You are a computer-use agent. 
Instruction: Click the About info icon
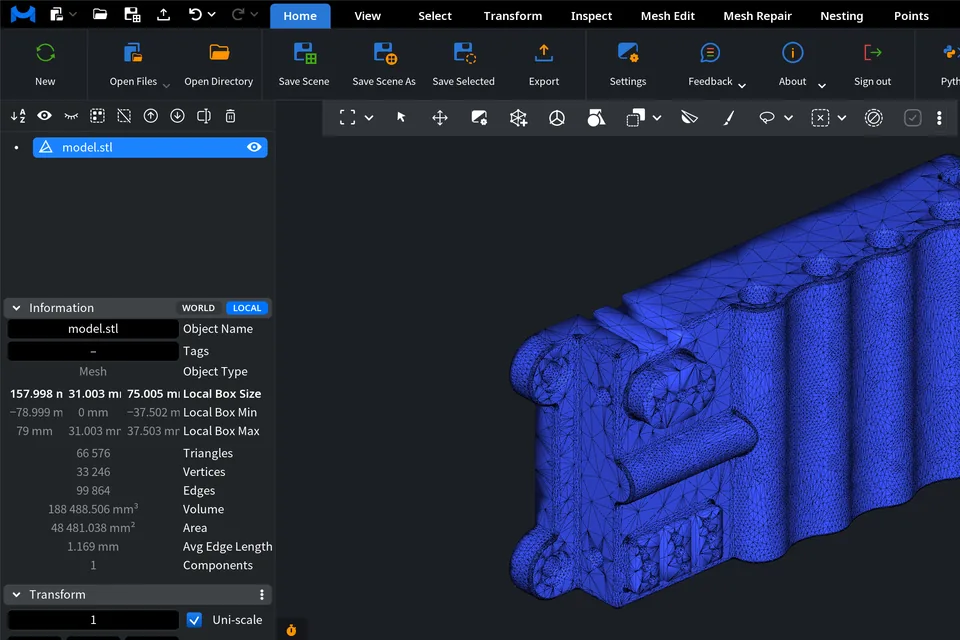(792, 53)
